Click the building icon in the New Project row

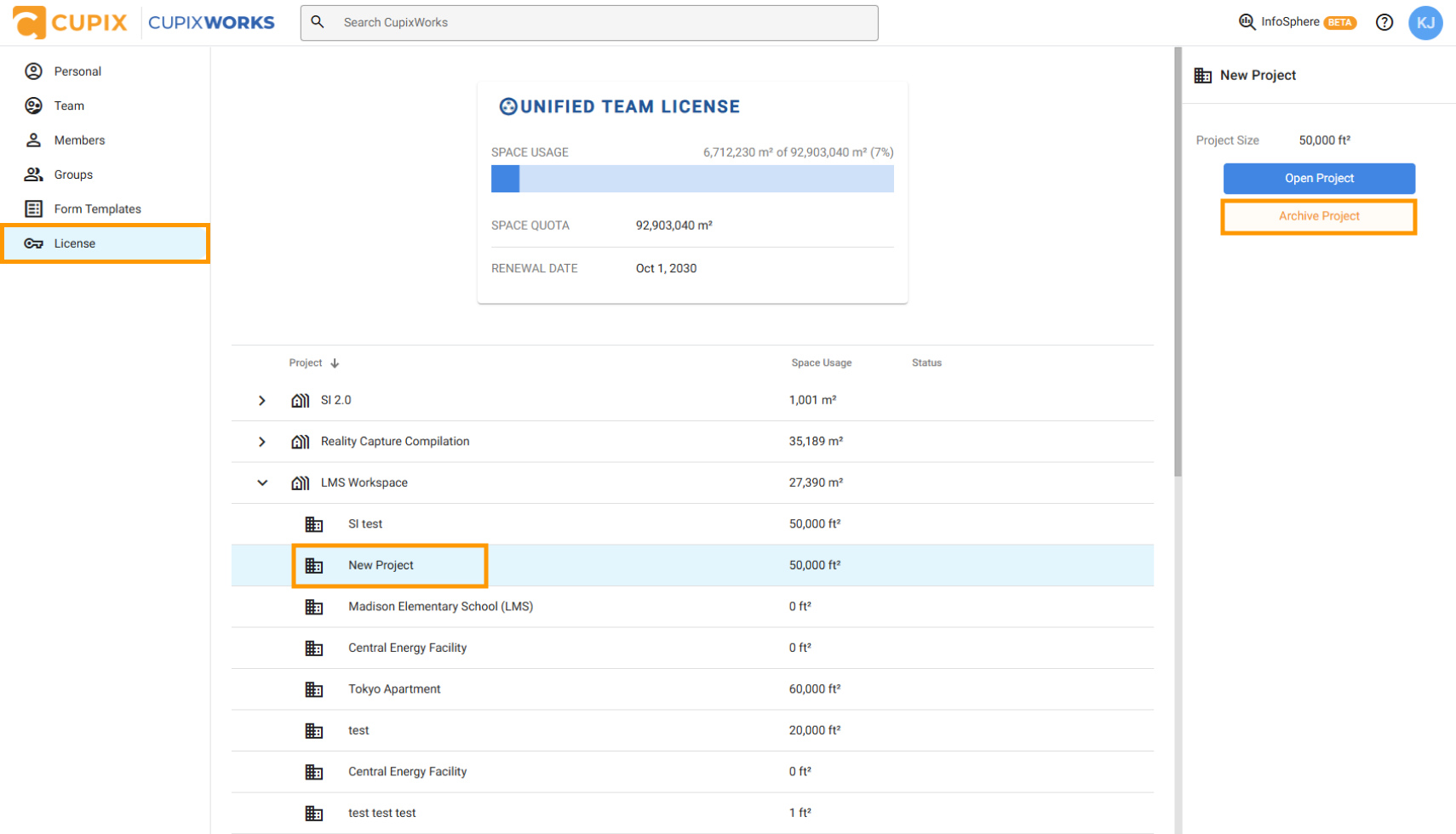pos(314,566)
